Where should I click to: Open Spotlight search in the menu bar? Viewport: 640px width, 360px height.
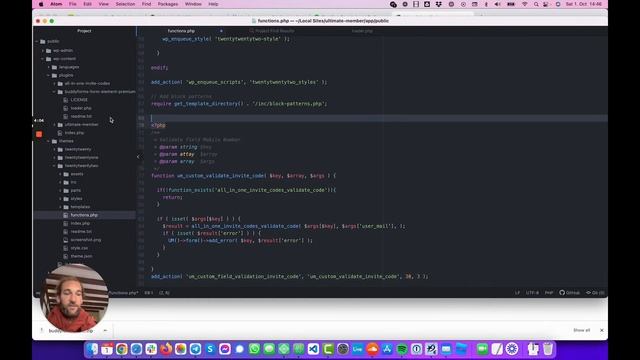tap(536, 4)
